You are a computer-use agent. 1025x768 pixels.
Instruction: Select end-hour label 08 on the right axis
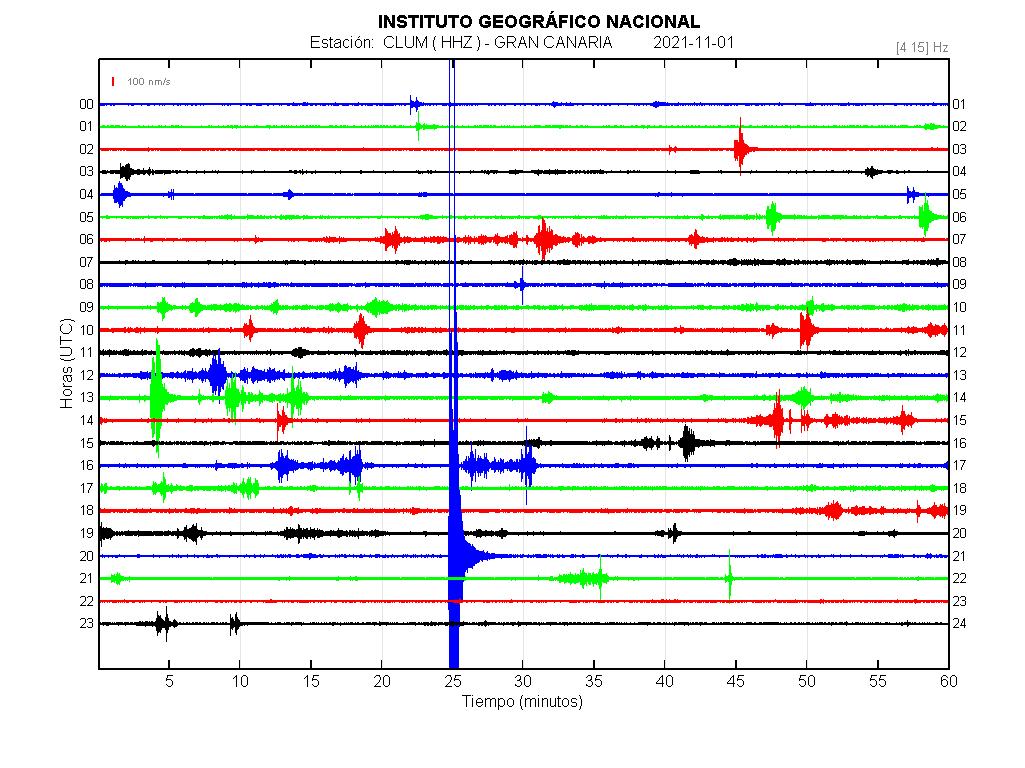pyautogui.click(x=959, y=263)
